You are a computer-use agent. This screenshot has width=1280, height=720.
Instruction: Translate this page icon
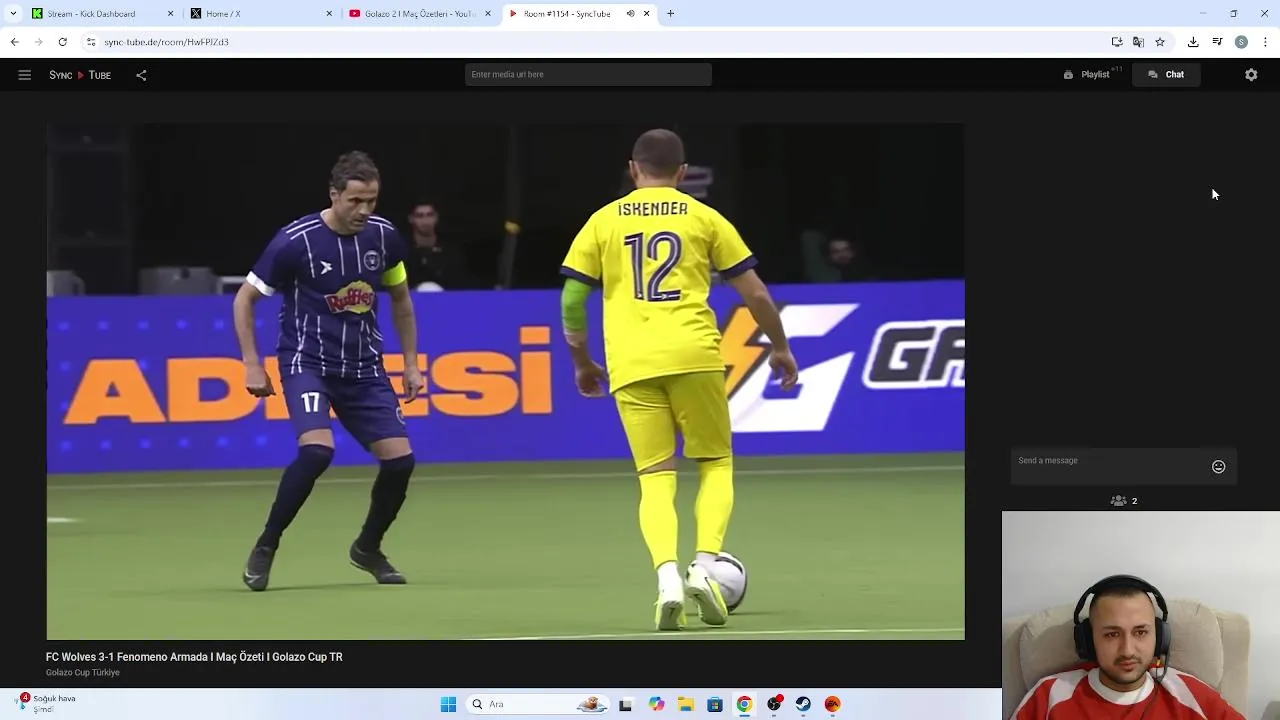1138,42
